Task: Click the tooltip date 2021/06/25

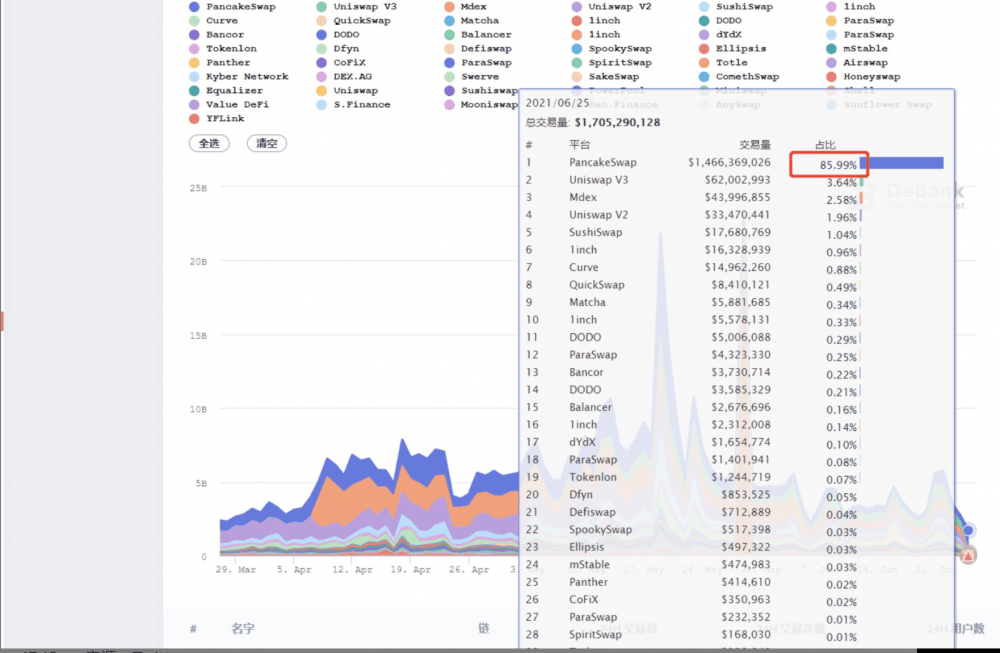Action: point(557,103)
